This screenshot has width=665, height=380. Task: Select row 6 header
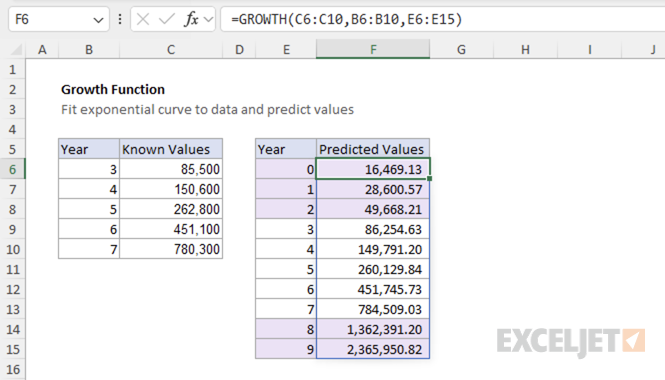(x=13, y=169)
